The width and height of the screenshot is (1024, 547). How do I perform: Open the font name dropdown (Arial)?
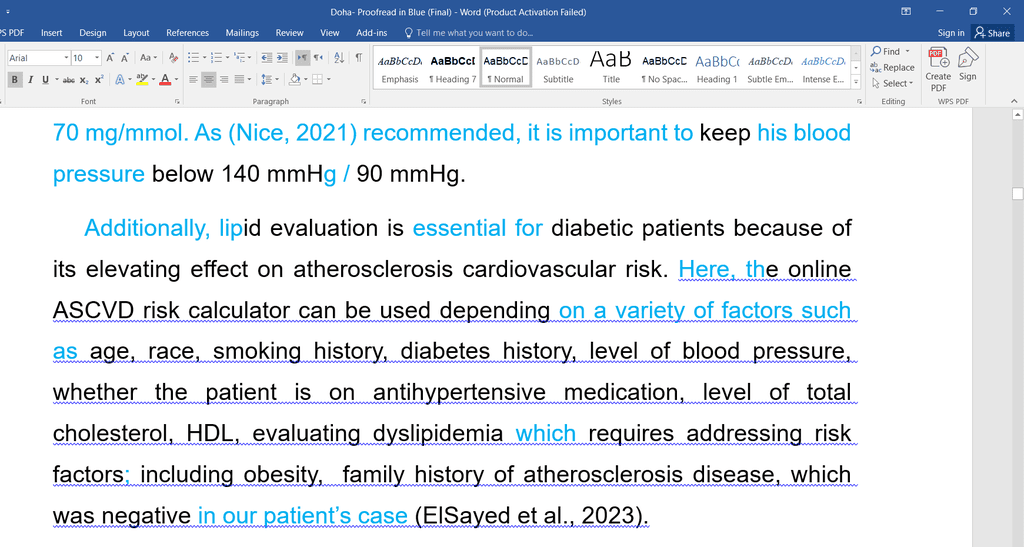66,58
